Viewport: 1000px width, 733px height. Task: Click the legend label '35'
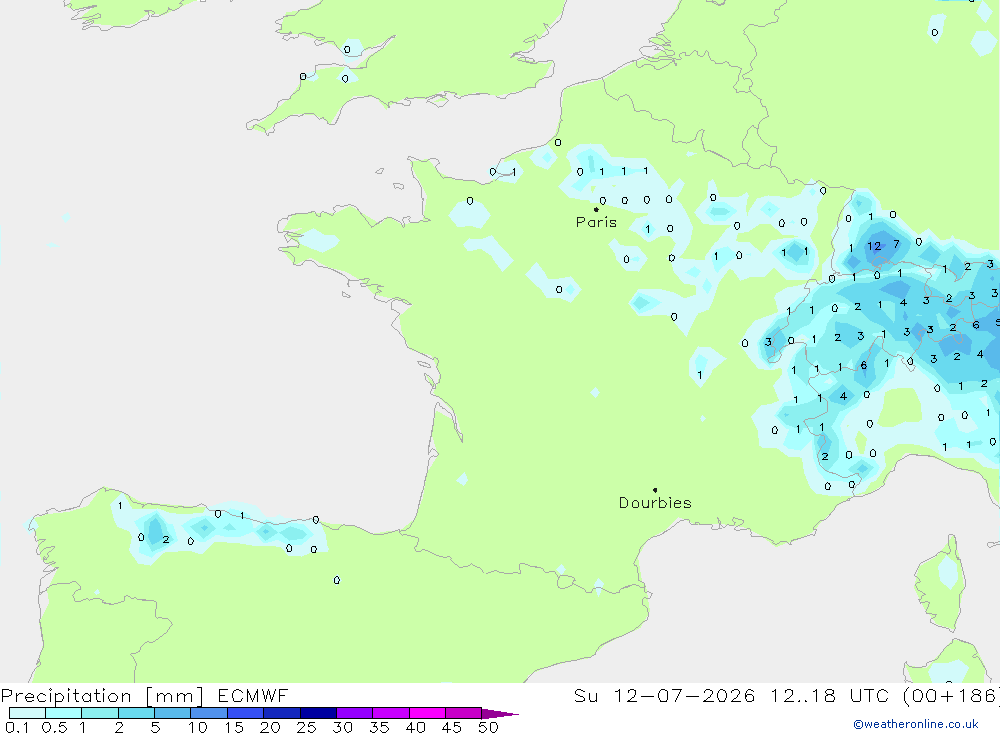379,727
